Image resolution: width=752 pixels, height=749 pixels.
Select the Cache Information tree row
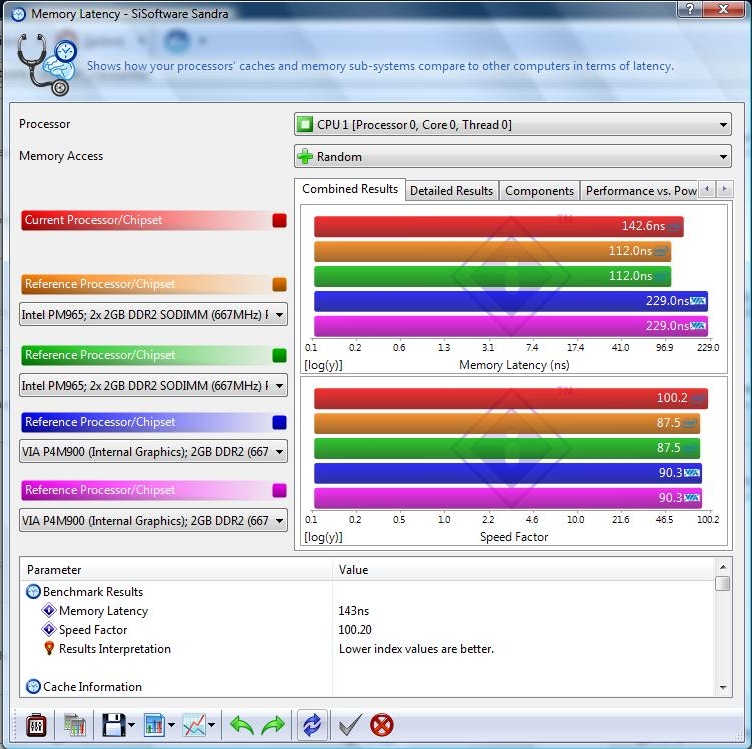[x=367, y=686]
